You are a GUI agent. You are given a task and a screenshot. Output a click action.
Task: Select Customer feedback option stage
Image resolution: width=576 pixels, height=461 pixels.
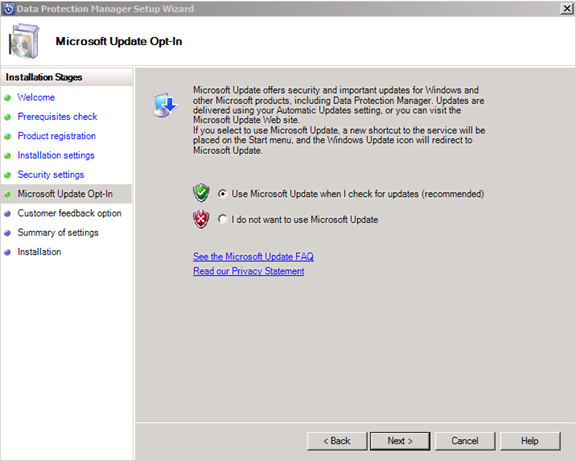(69, 213)
